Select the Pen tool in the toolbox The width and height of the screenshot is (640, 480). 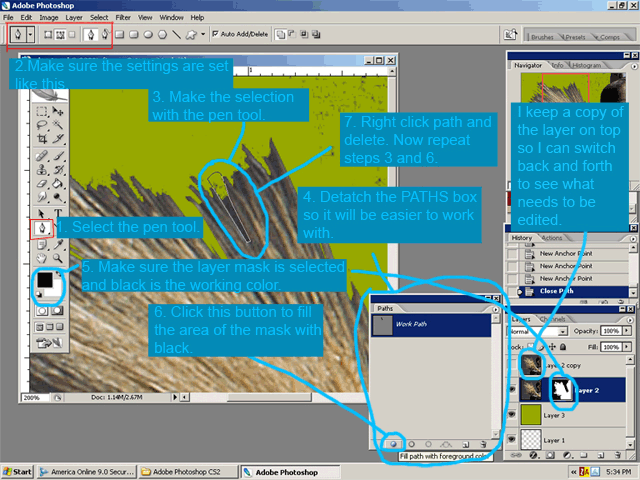pos(42,228)
